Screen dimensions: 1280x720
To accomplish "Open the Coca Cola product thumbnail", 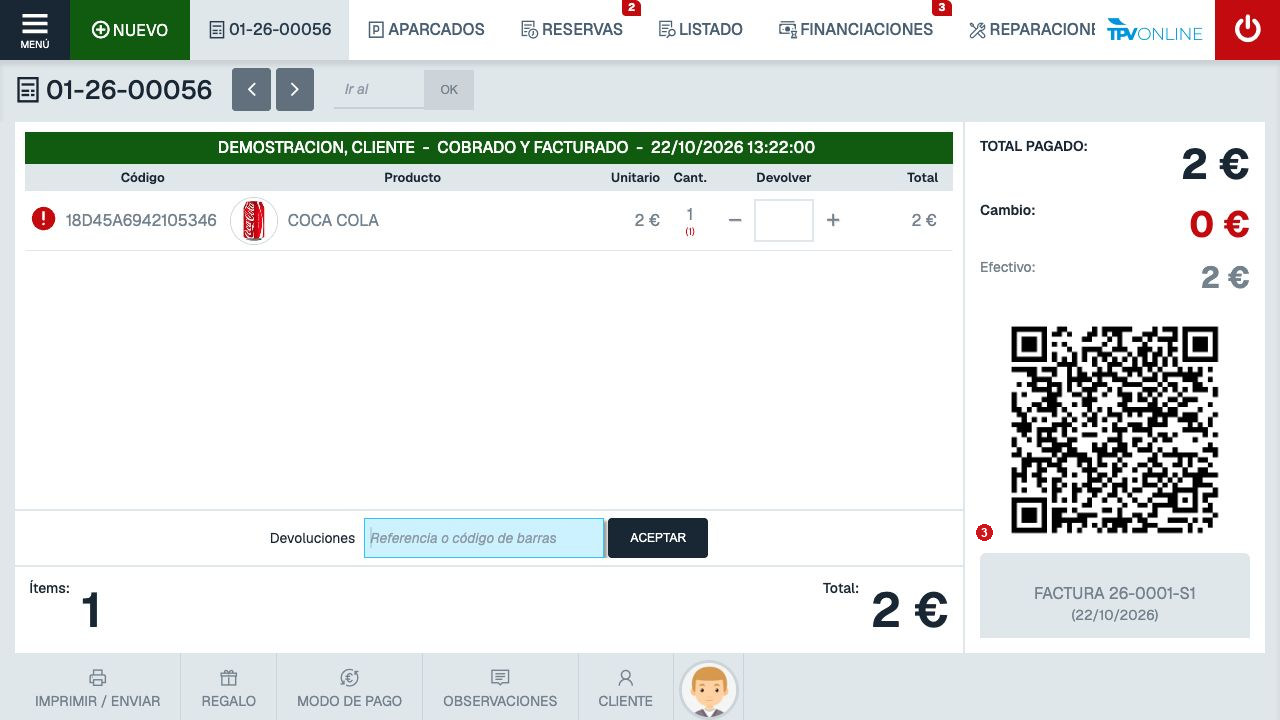I will pyautogui.click(x=254, y=220).
